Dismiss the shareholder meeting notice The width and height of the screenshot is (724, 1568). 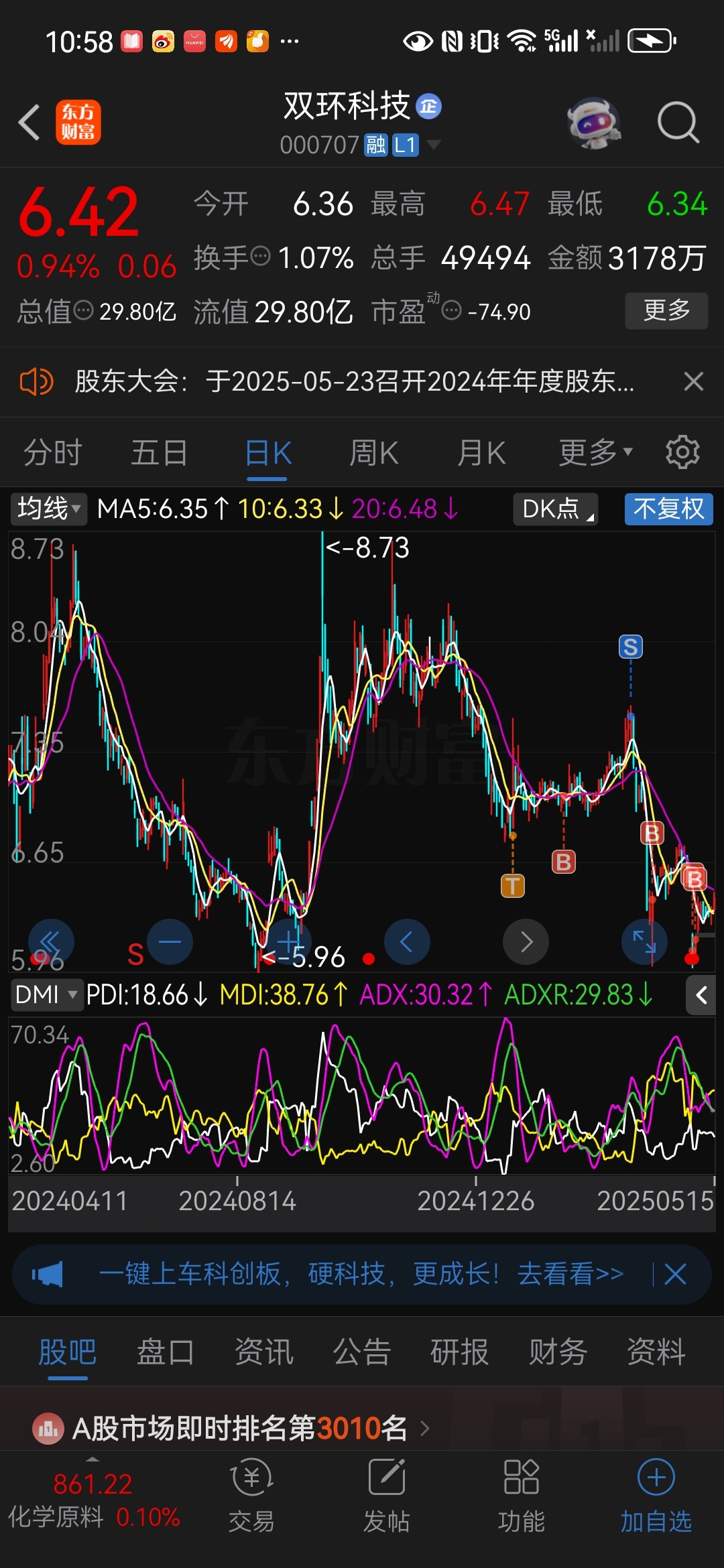click(694, 381)
